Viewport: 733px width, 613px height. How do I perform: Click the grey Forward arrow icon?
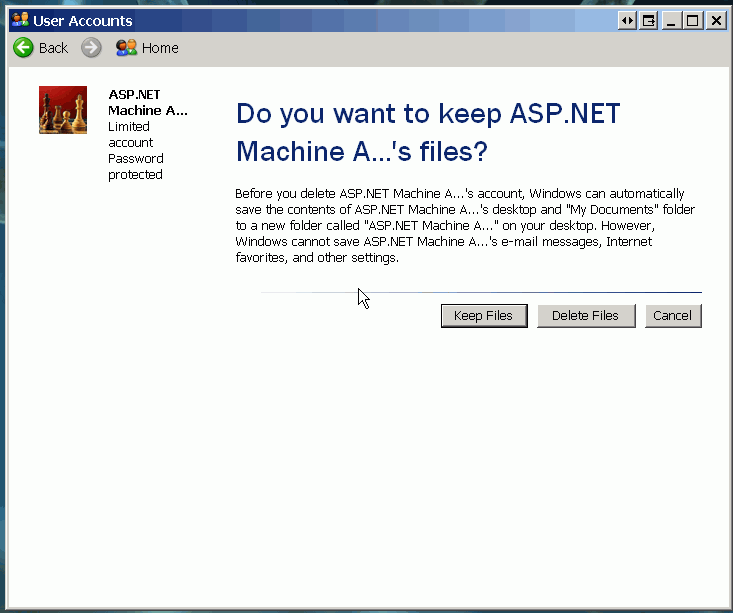[91, 48]
